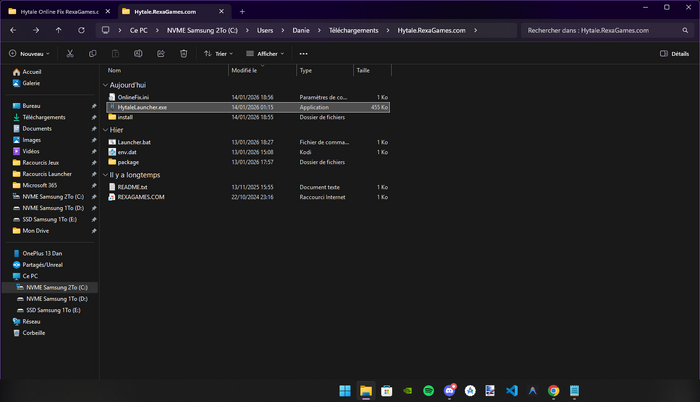This screenshot has width=700, height=402.
Task: Click File Explorer taskbar icon
Action: tap(366, 391)
